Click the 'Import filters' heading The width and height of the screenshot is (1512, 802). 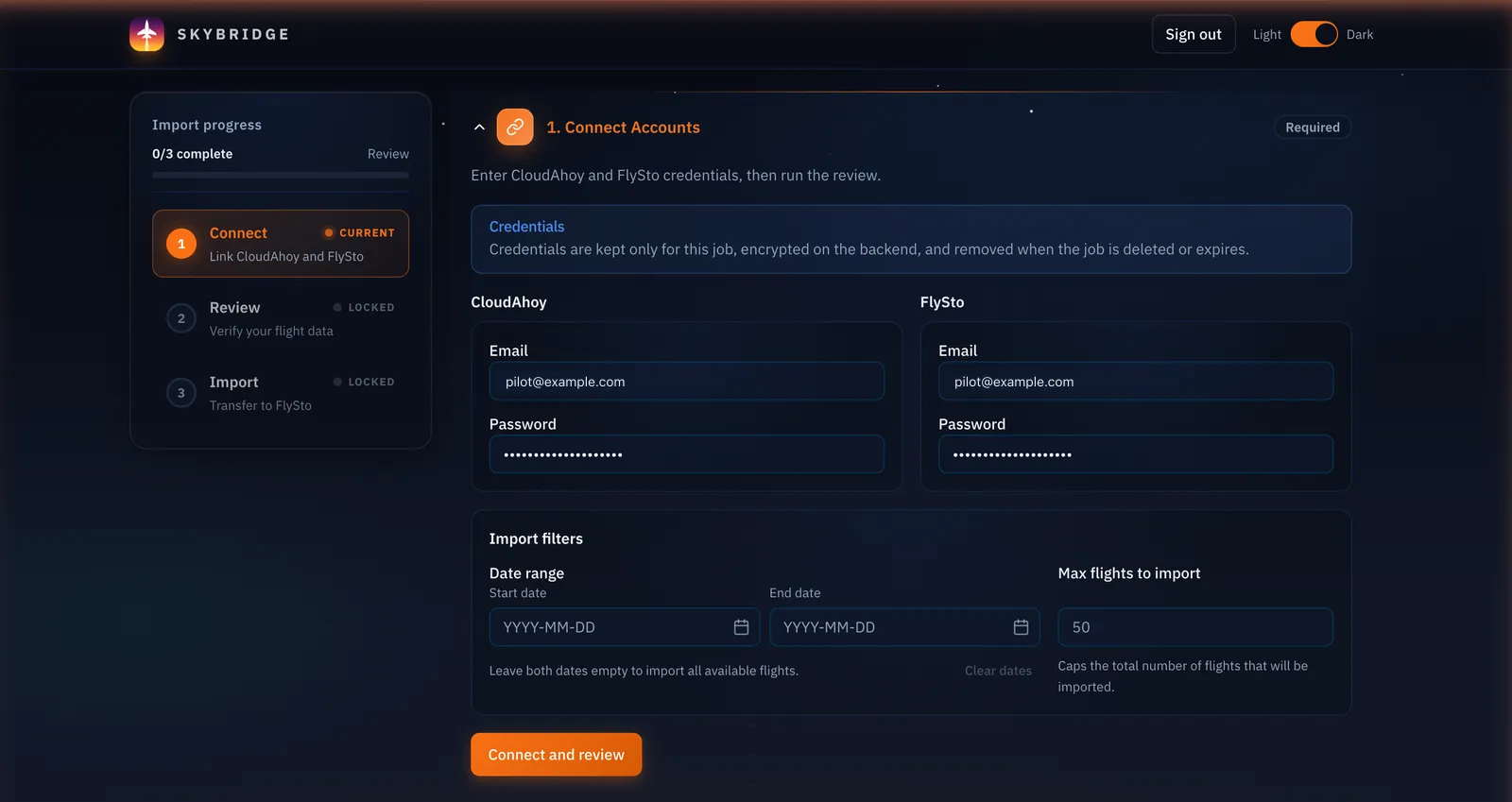pos(536,538)
